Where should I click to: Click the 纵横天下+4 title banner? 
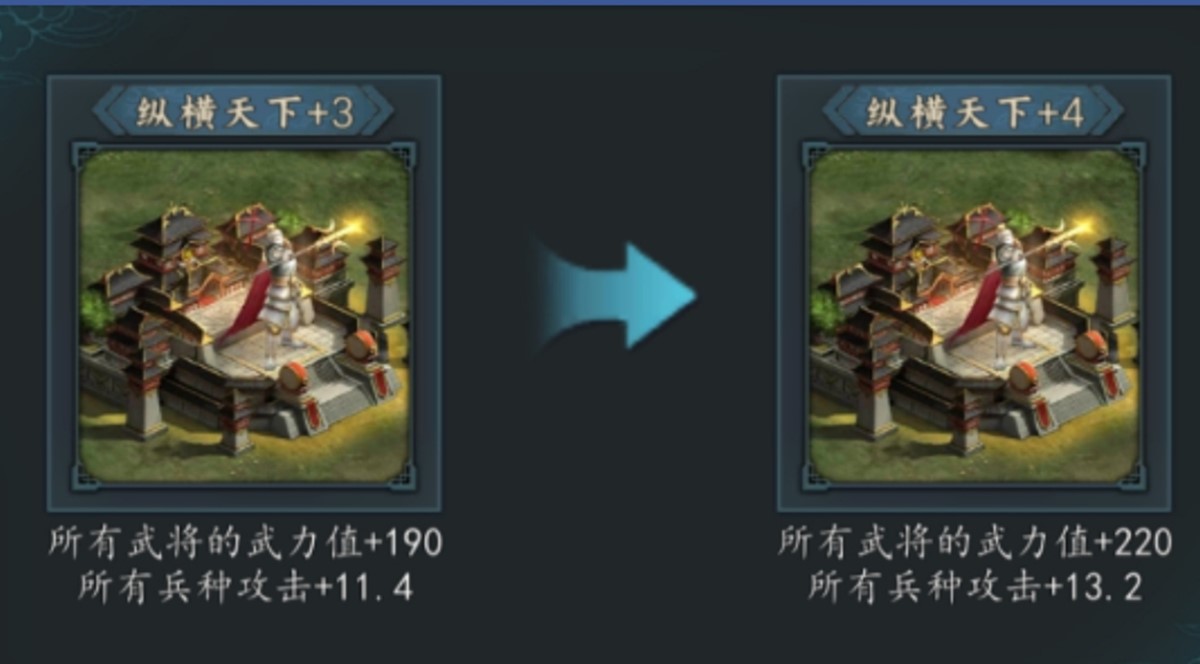[x=973, y=112]
